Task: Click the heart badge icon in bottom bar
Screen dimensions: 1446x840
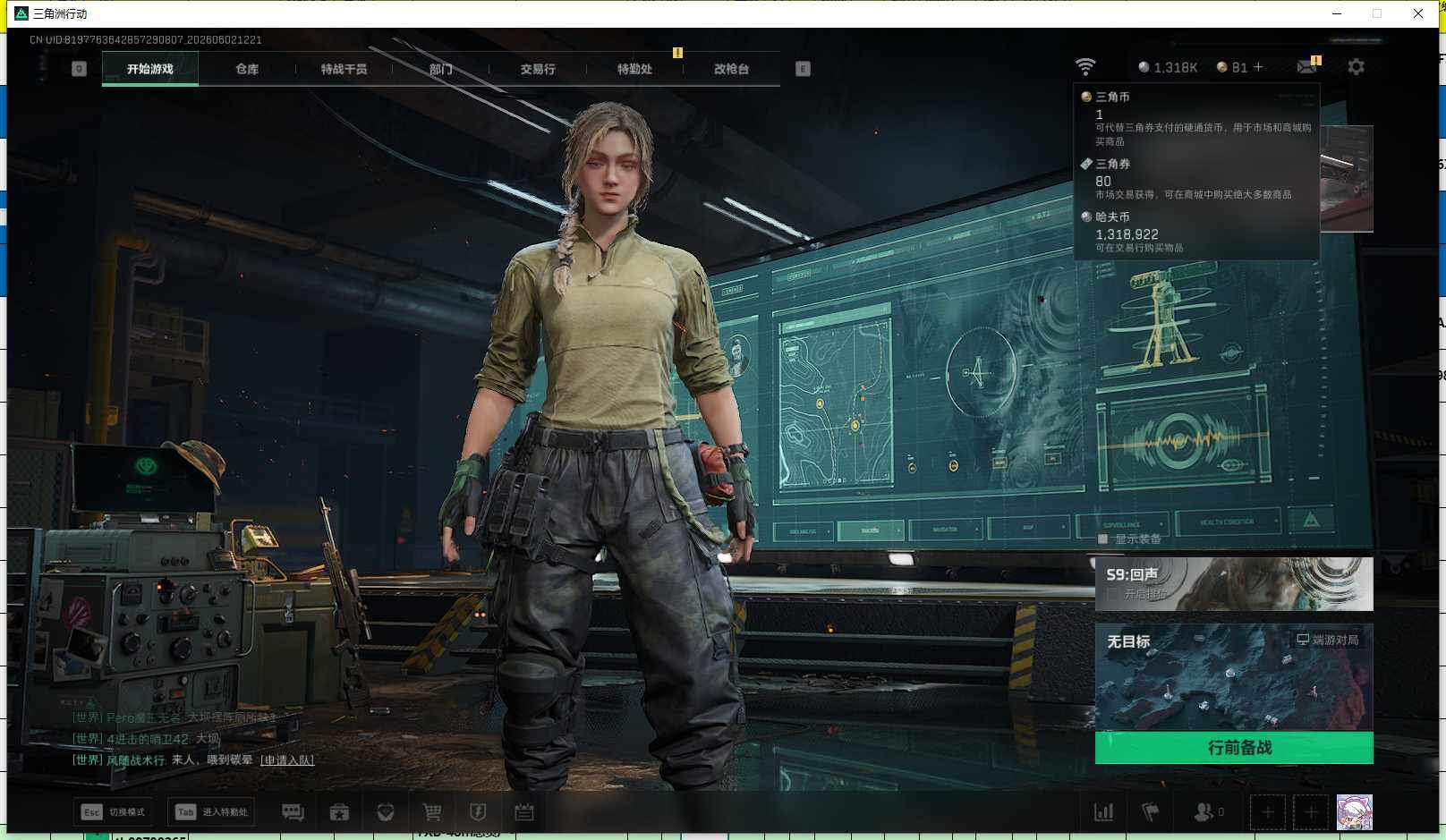Action: point(386,812)
